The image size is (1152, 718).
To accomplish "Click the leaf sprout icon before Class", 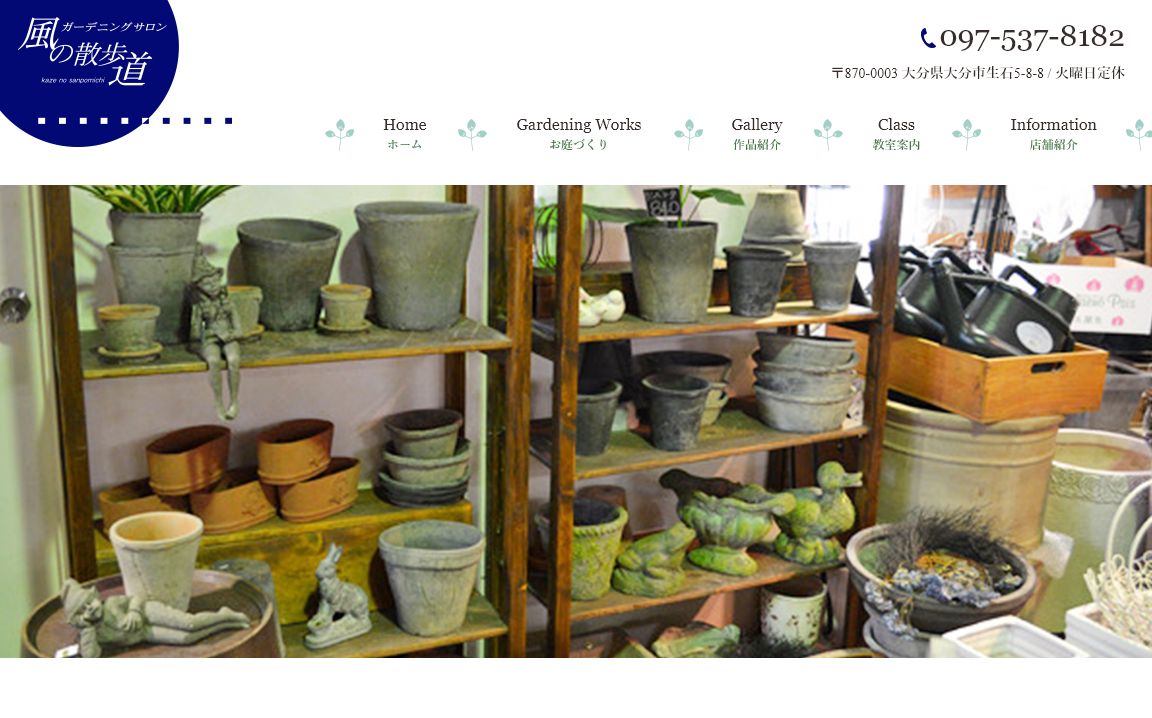I will coord(828,134).
